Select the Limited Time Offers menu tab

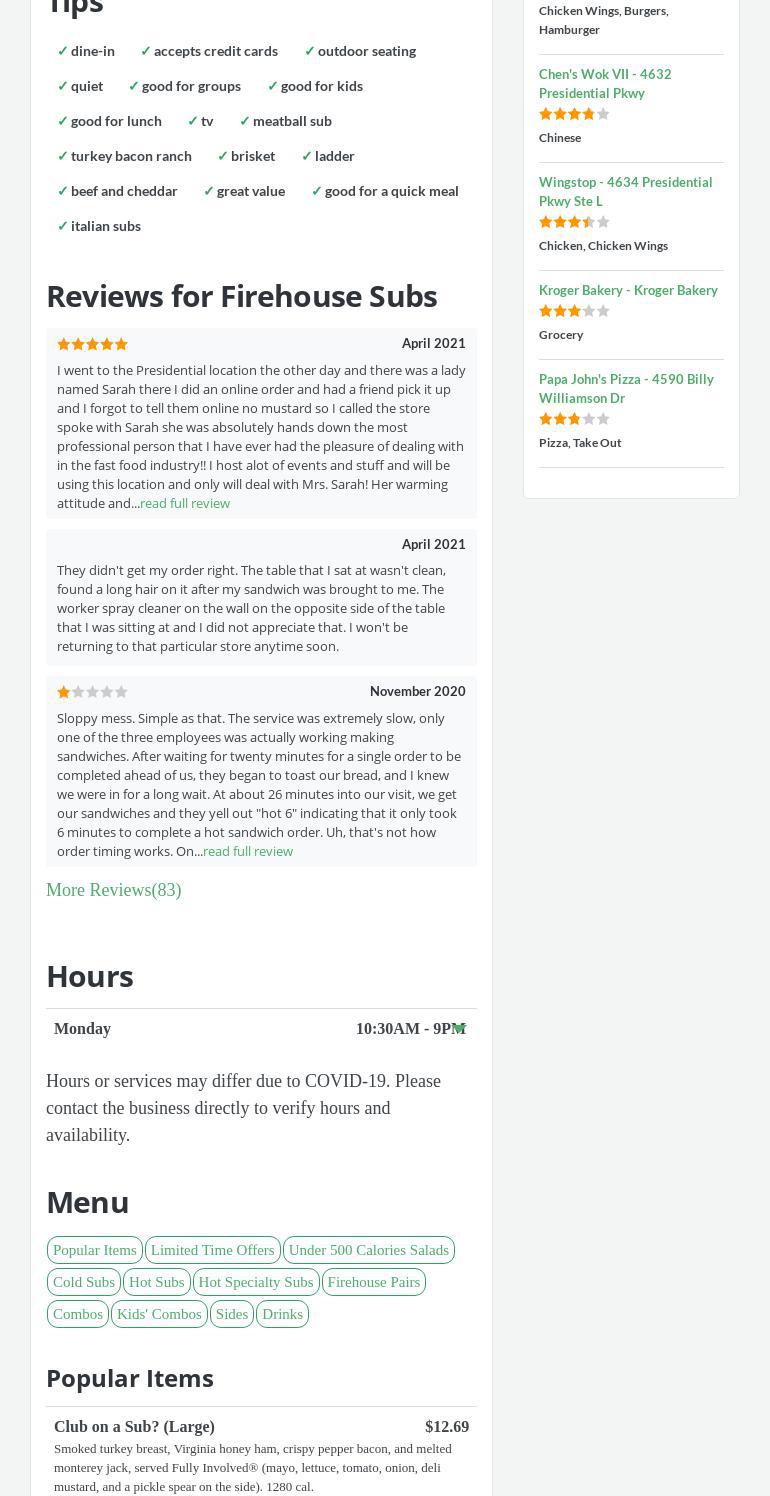212,1250
